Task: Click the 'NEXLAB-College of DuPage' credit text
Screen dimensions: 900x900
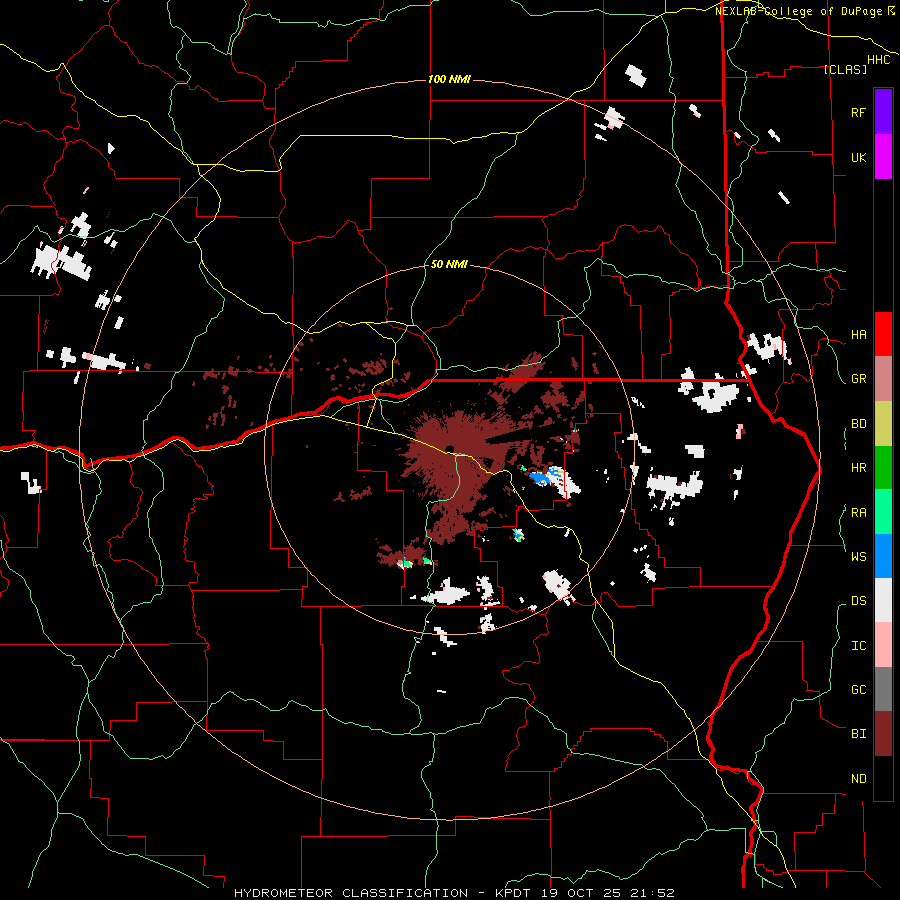Action: [798, 11]
